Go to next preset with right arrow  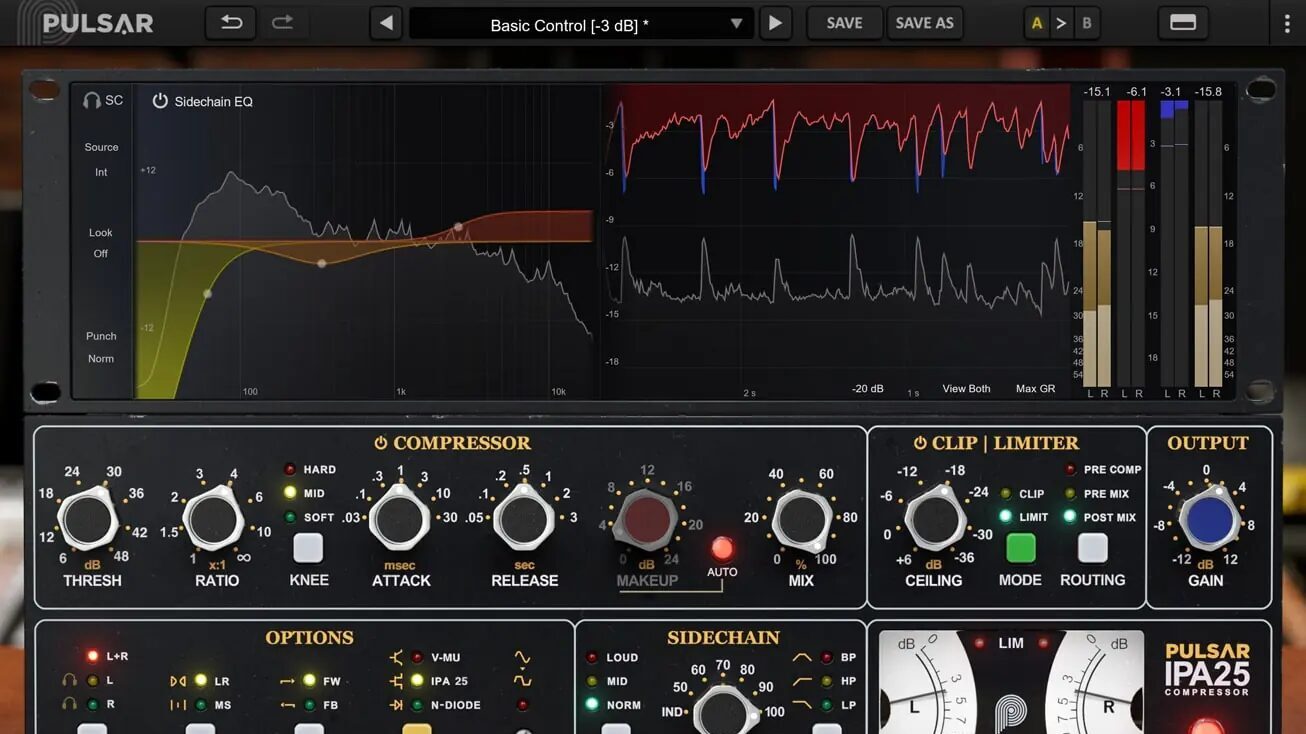click(x=775, y=23)
